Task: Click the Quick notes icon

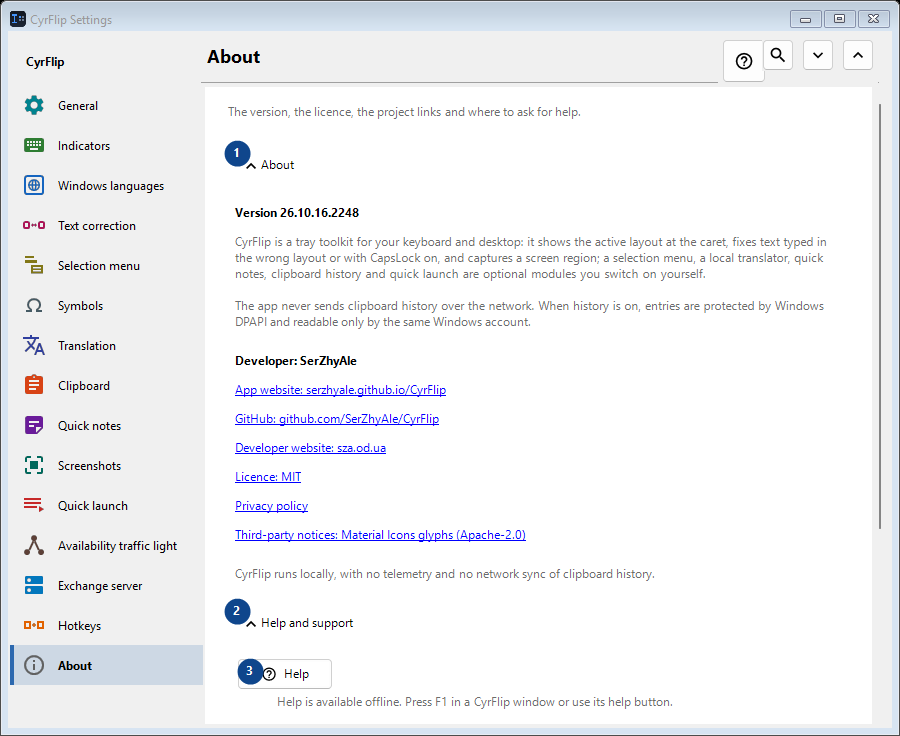Action: 34,425
